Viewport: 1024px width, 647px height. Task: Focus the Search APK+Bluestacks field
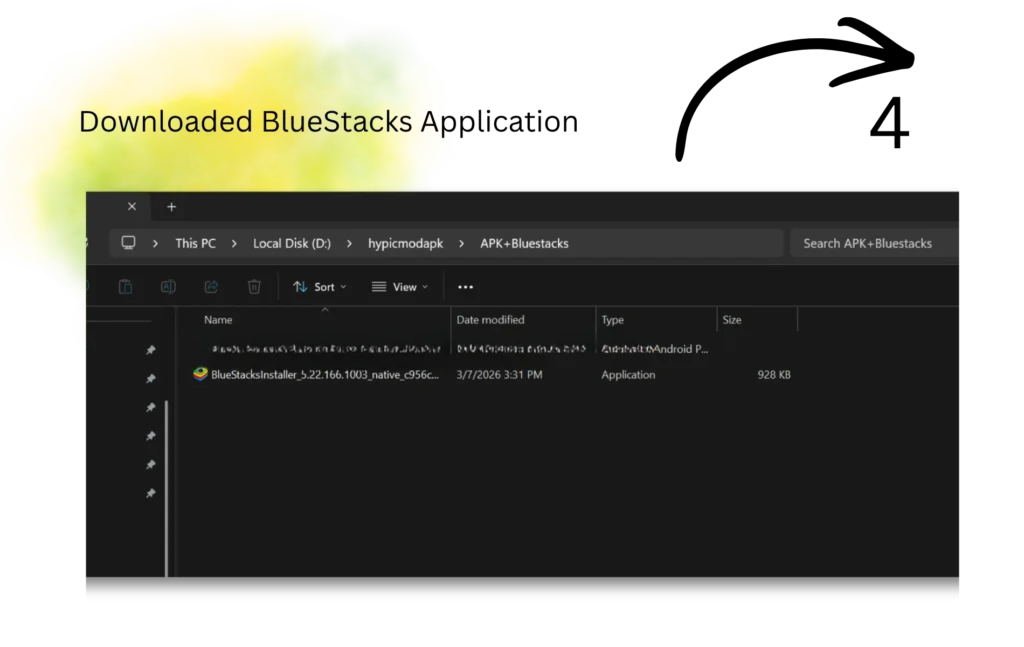pos(874,244)
